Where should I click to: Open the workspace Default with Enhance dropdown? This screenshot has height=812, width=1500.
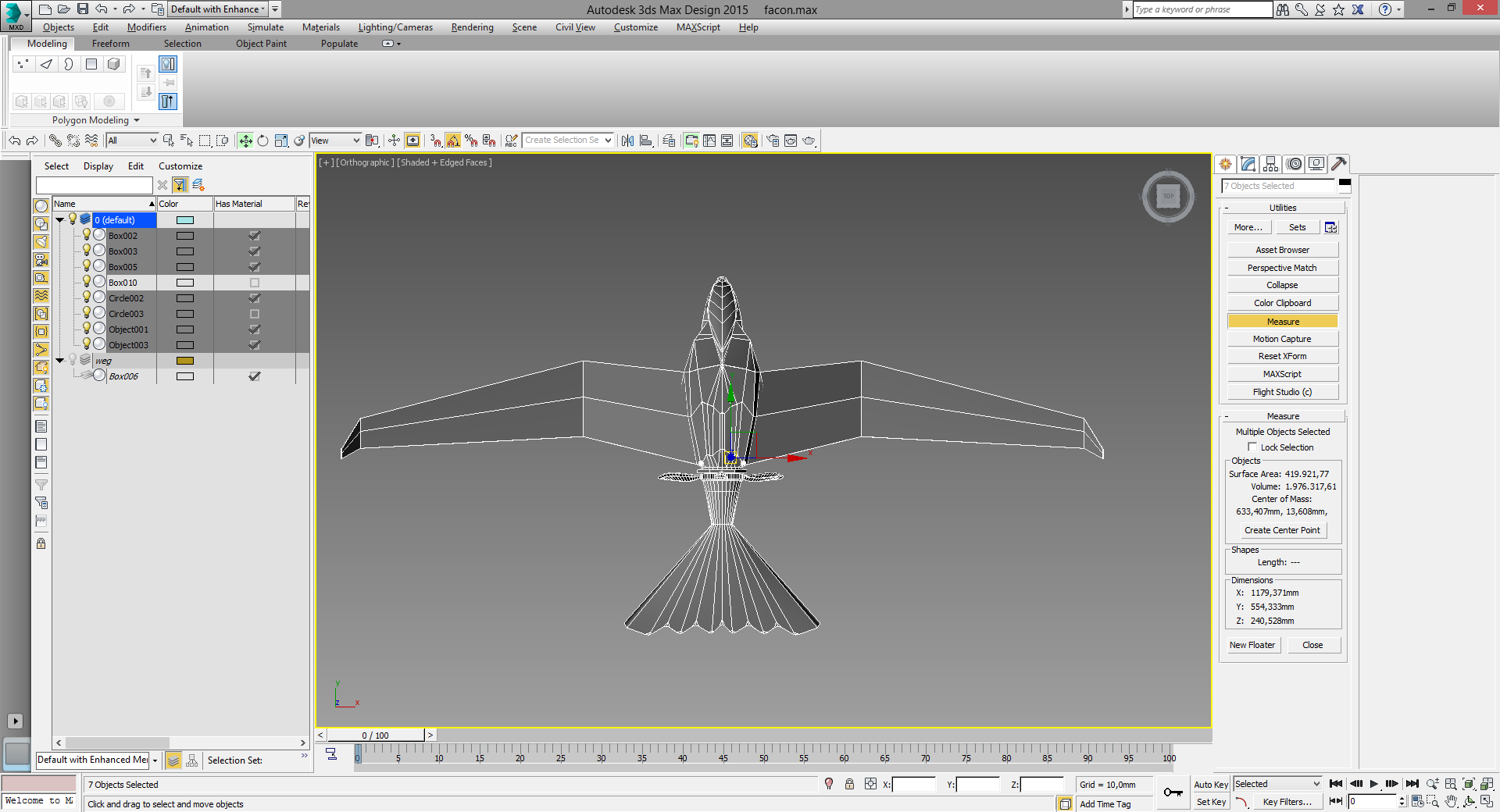pyautogui.click(x=219, y=9)
